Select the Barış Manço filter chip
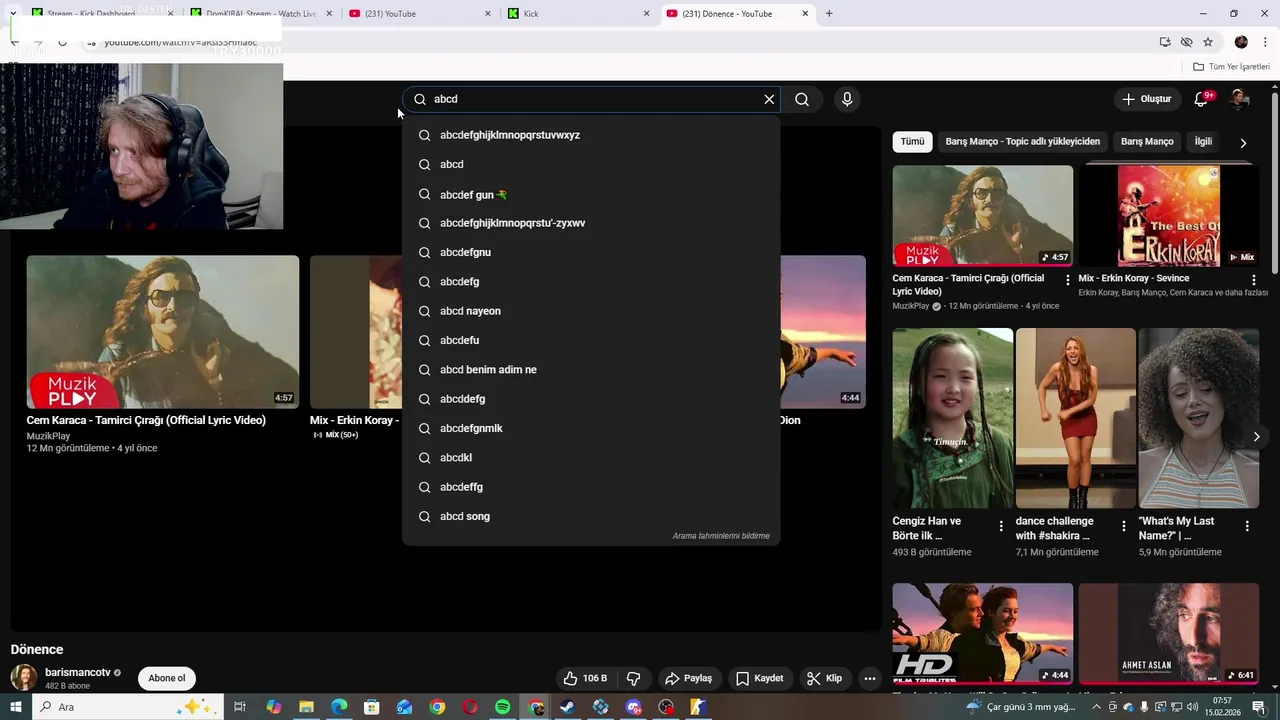This screenshot has width=1280, height=720. point(1147,142)
